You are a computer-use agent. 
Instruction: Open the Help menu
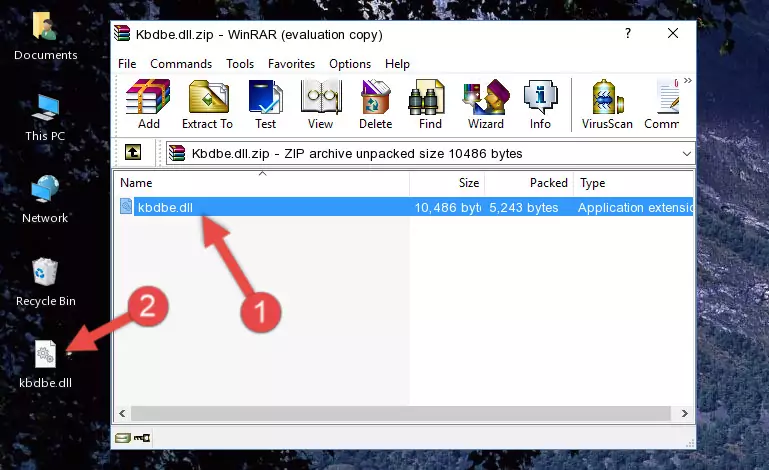397,64
